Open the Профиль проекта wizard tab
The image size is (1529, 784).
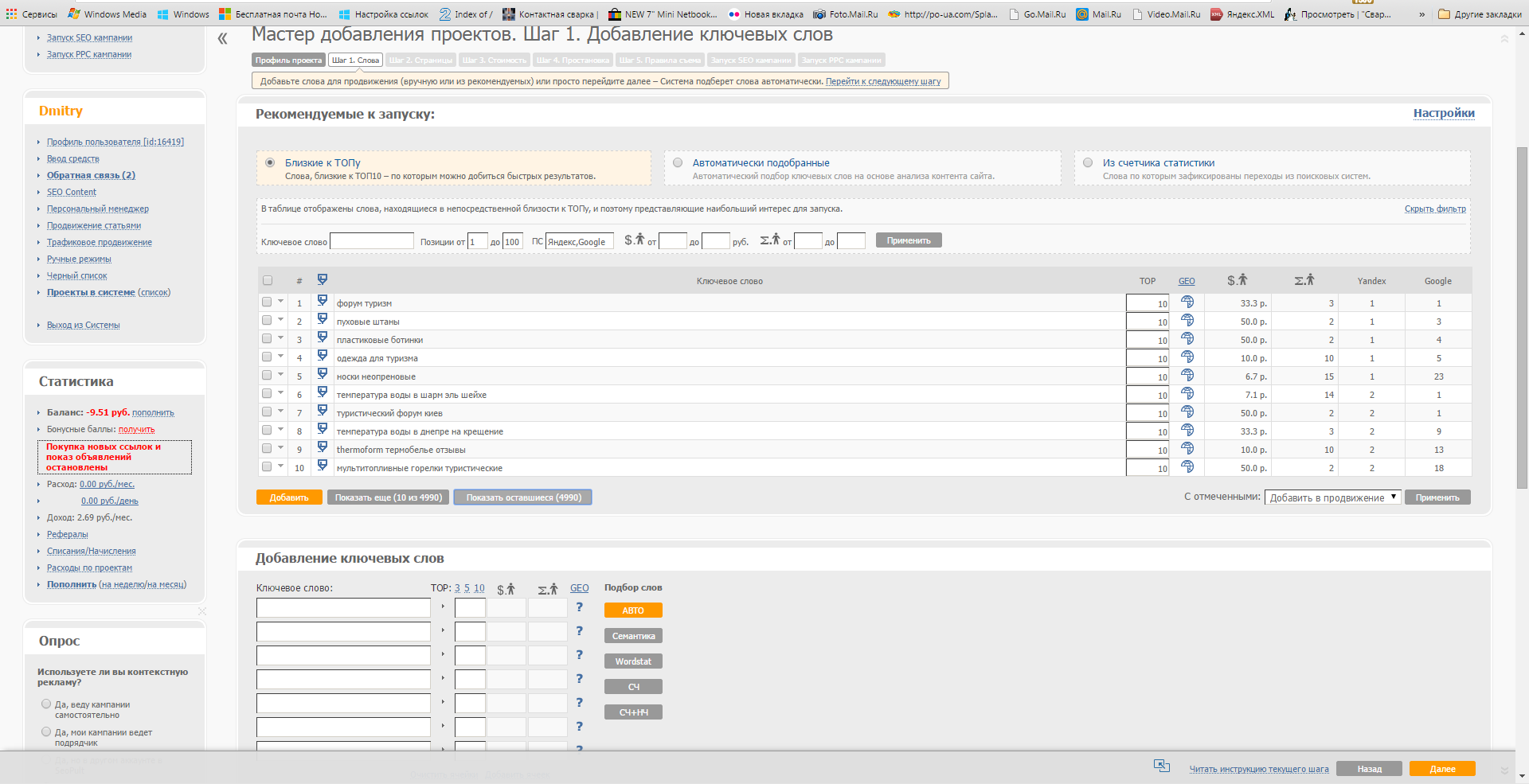coord(289,60)
